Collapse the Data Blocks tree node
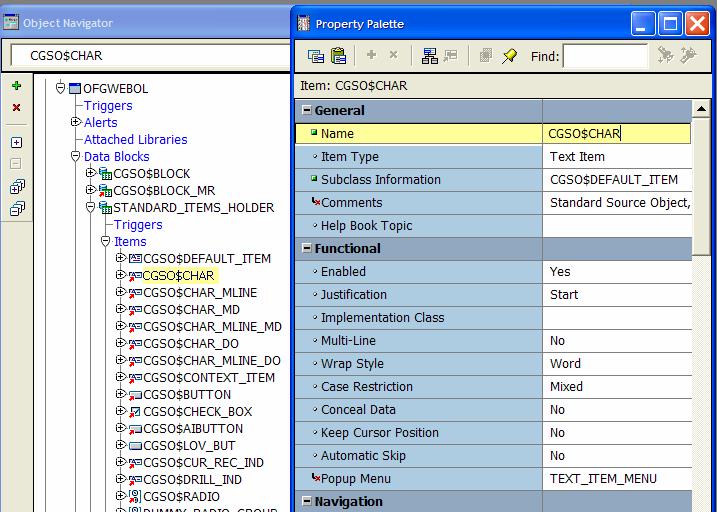717x512 pixels. point(75,156)
